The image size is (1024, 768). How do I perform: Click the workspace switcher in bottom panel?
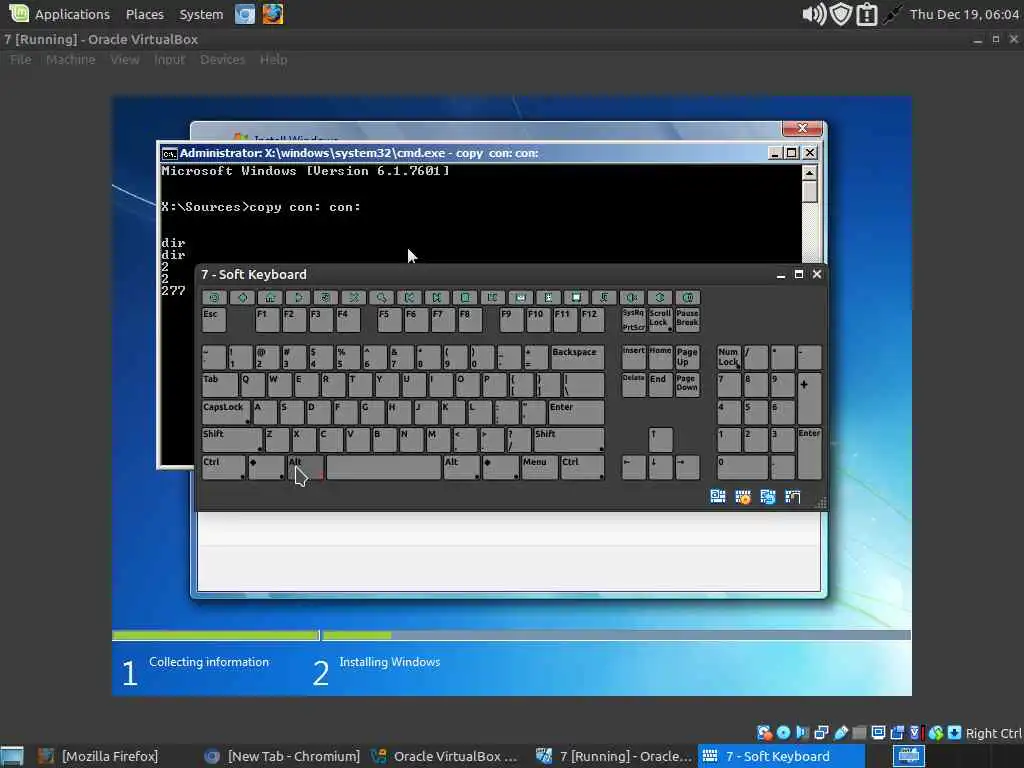click(x=908, y=756)
